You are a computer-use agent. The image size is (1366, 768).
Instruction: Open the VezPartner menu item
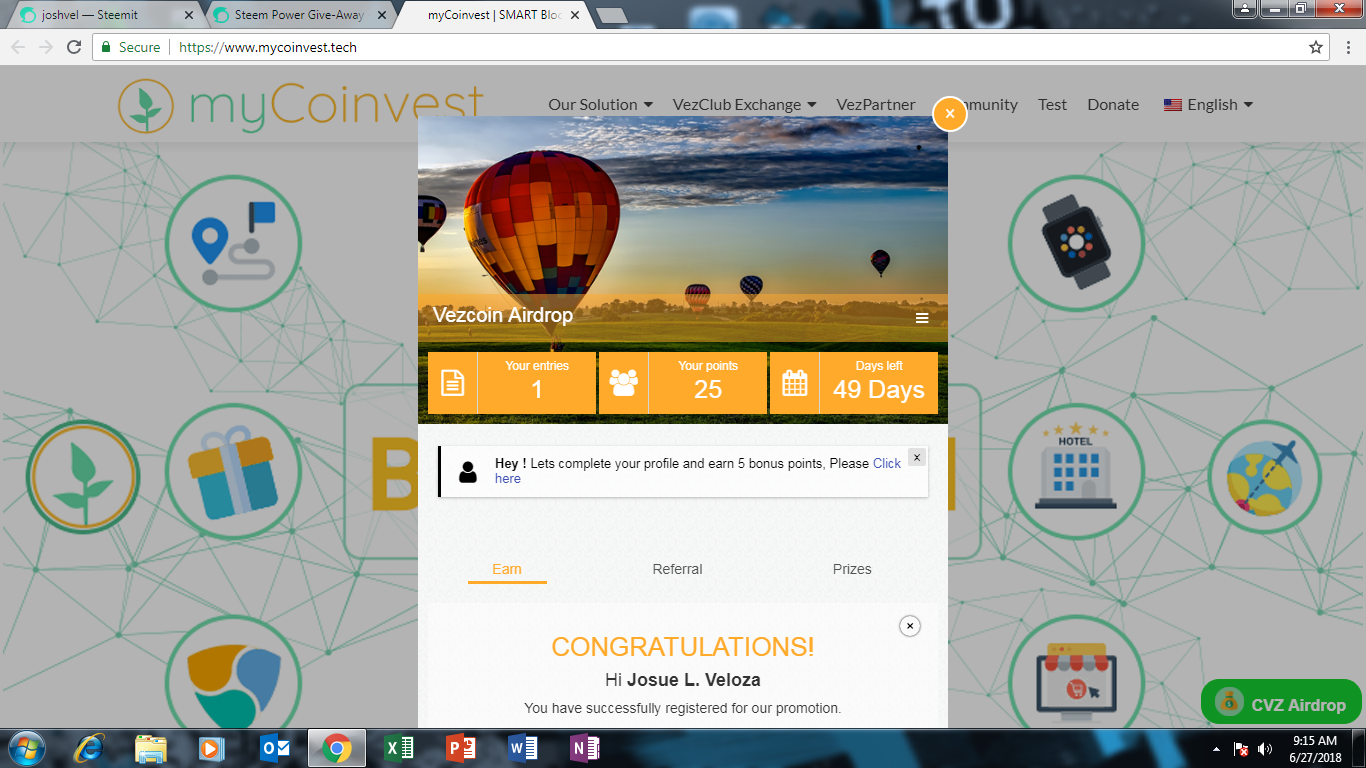coord(876,104)
